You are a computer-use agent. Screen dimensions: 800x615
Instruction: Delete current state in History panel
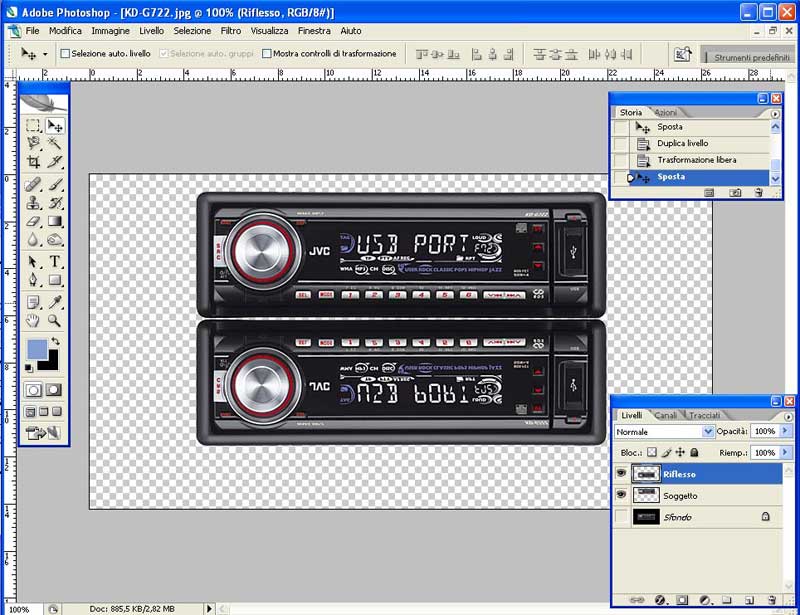[x=758, y=192]
